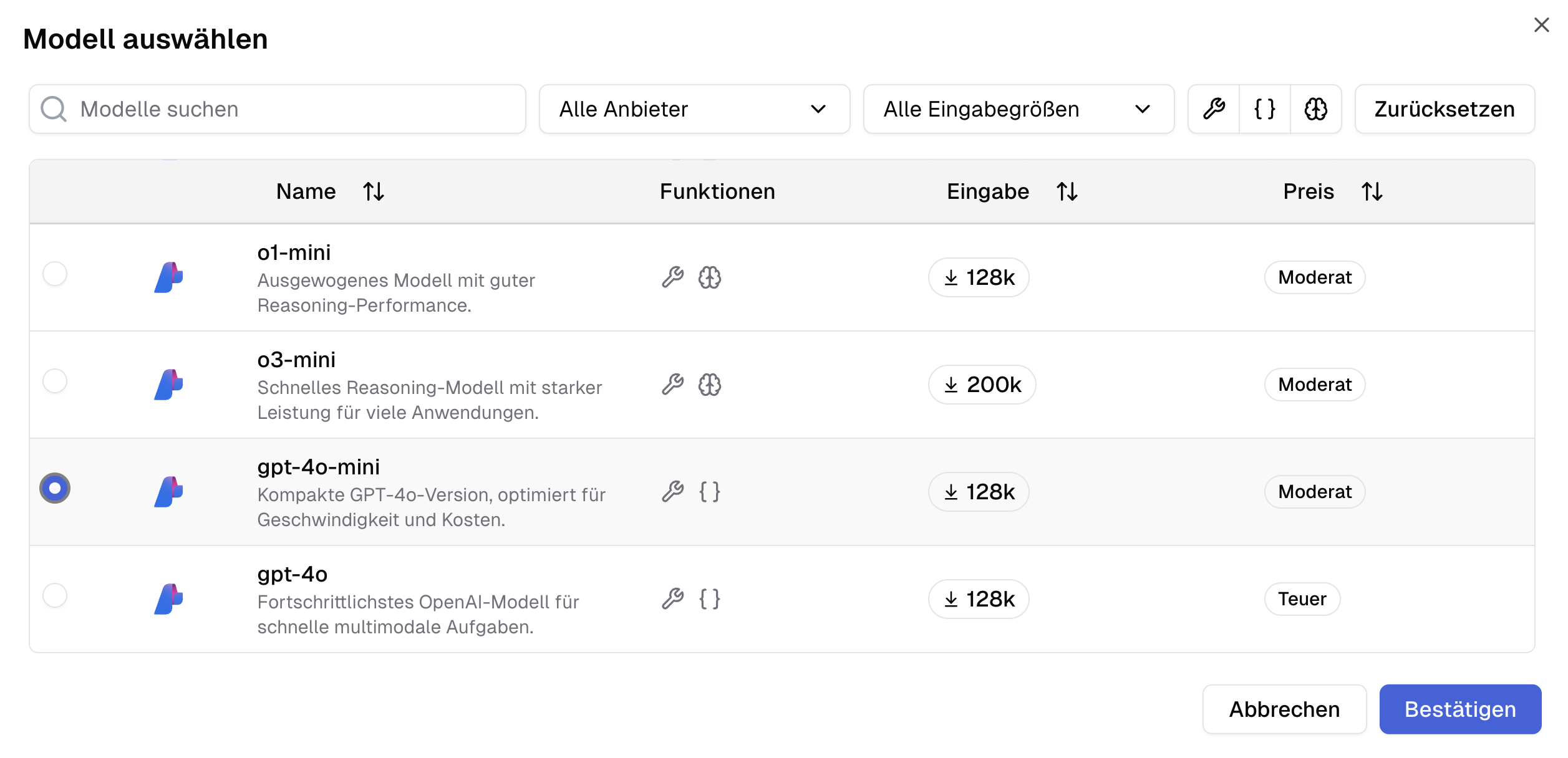Toggle the {} filter for JSON support
This screenshot has width=1568, height=758.
pyautogui.click(x=1264, y=109)
